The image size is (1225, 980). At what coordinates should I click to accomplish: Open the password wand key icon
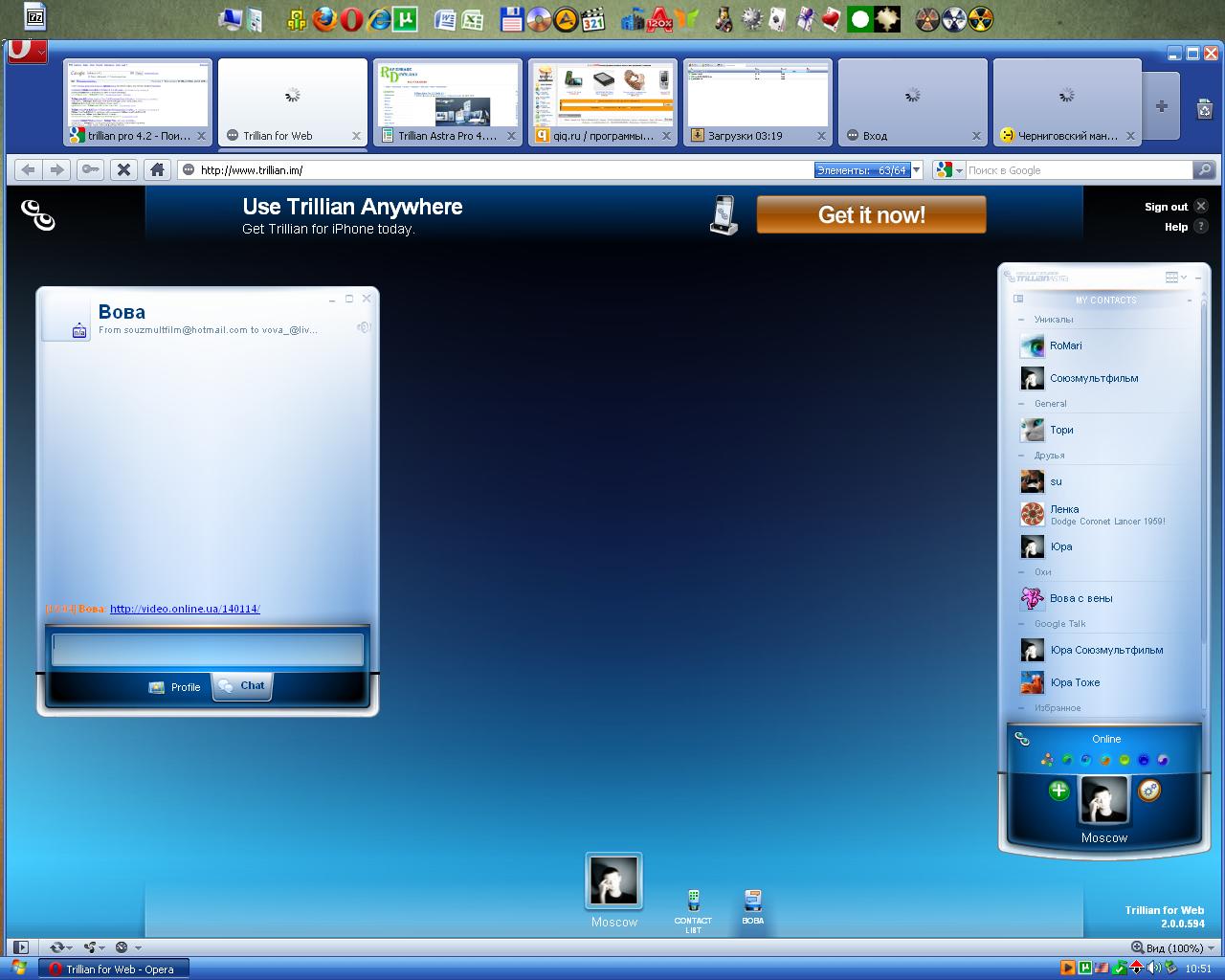[x=90, y=169]
